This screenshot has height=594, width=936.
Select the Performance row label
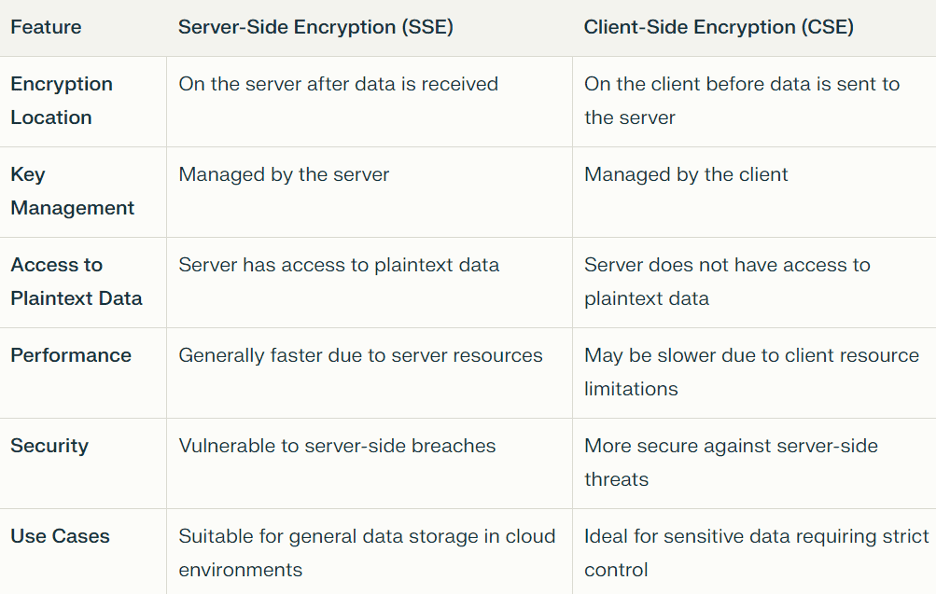(71, 355)
